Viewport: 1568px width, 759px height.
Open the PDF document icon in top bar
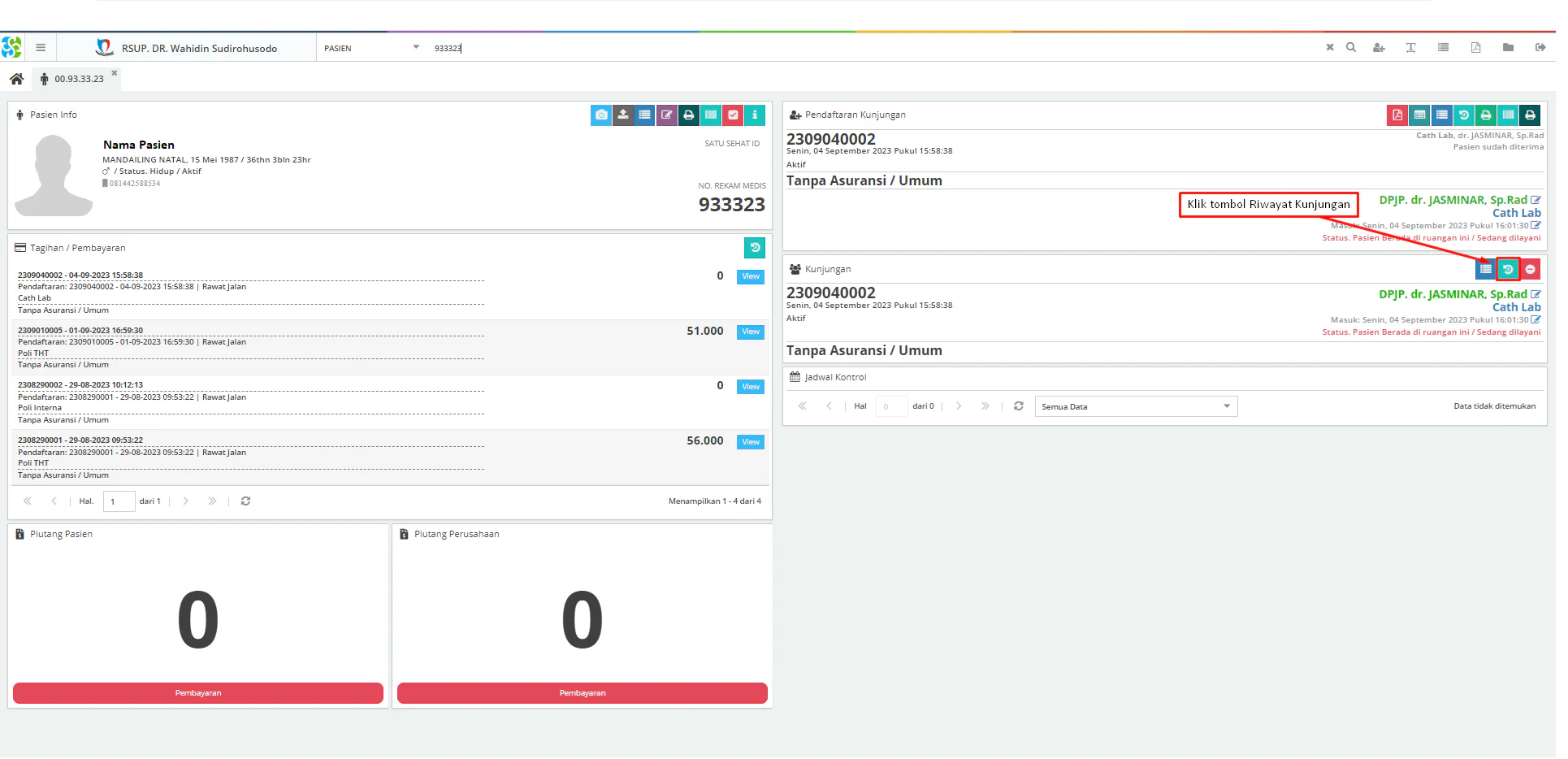[1476, 48]
